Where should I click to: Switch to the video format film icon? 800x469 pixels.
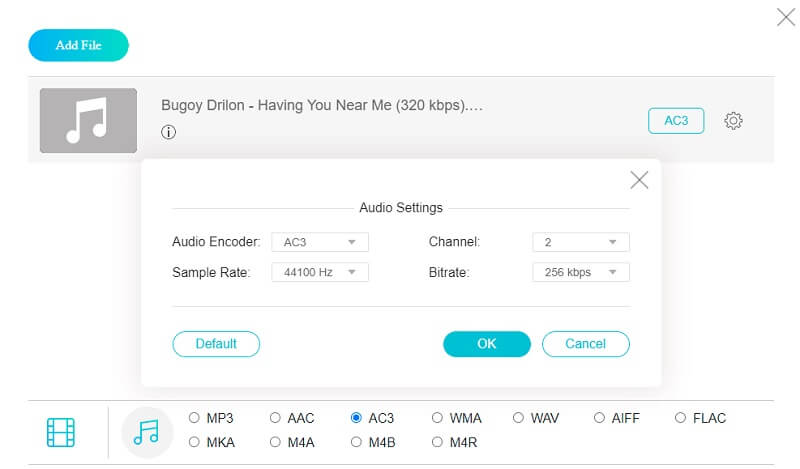coord(61,432)
